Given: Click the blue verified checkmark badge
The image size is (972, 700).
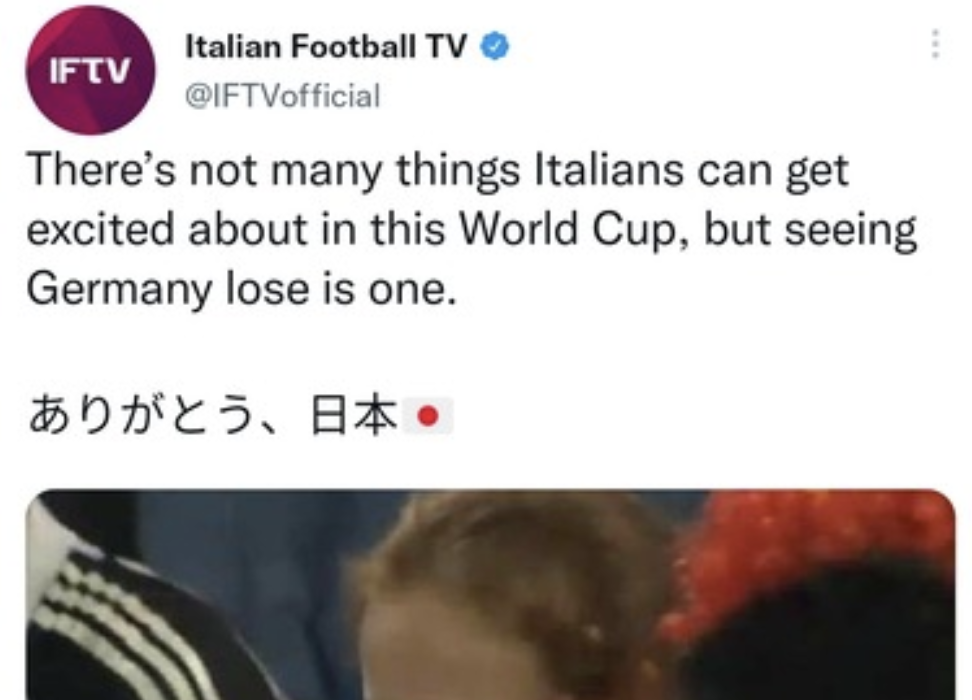Looking at the screenshot, I should click(x=495, y=47).
